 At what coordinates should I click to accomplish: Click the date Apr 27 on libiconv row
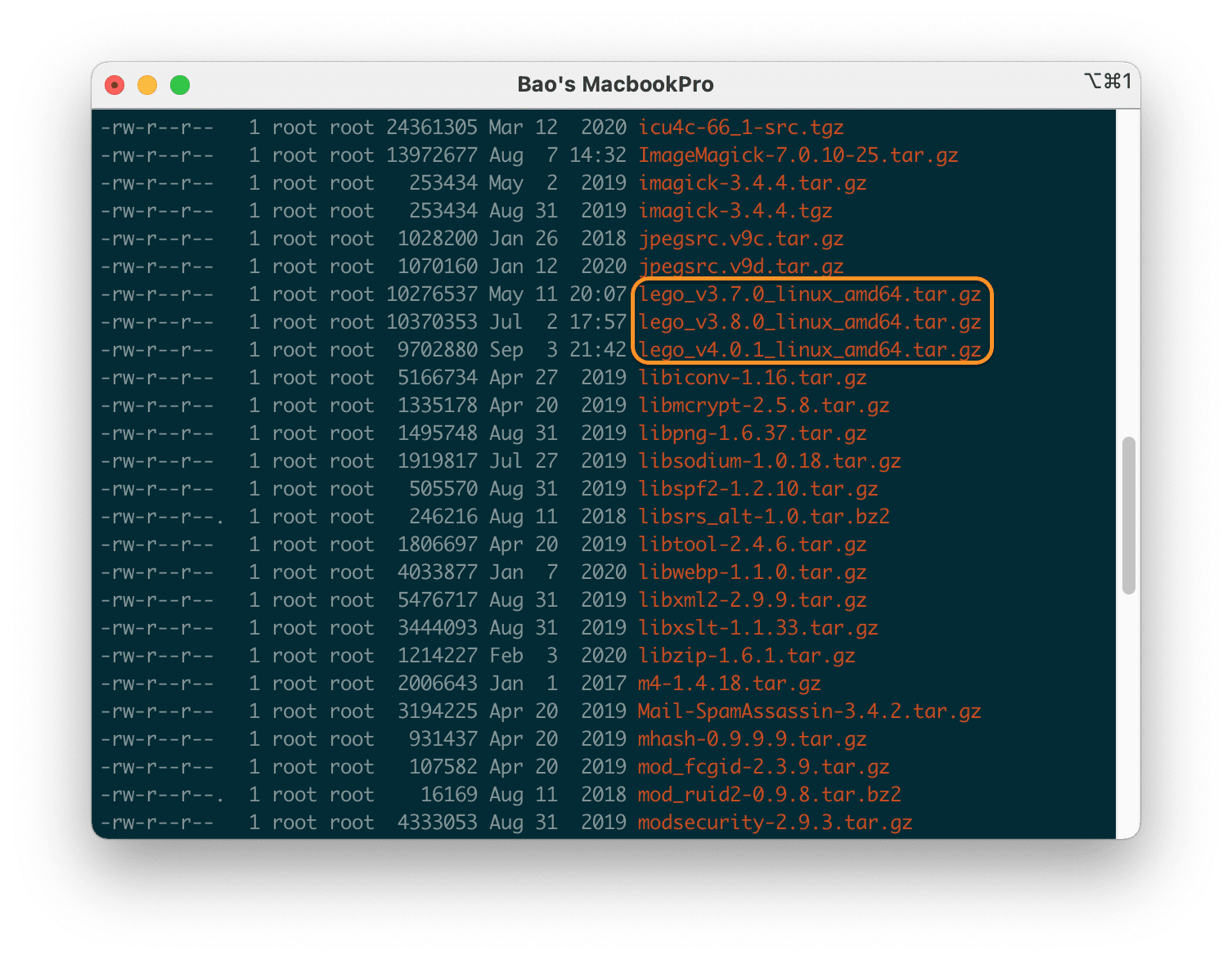(x=524, y=379)
